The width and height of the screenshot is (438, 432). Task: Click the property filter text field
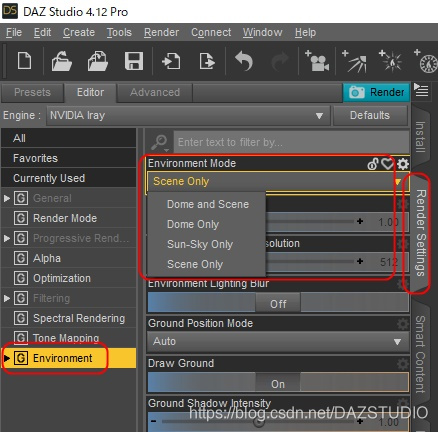coord(292,142)
